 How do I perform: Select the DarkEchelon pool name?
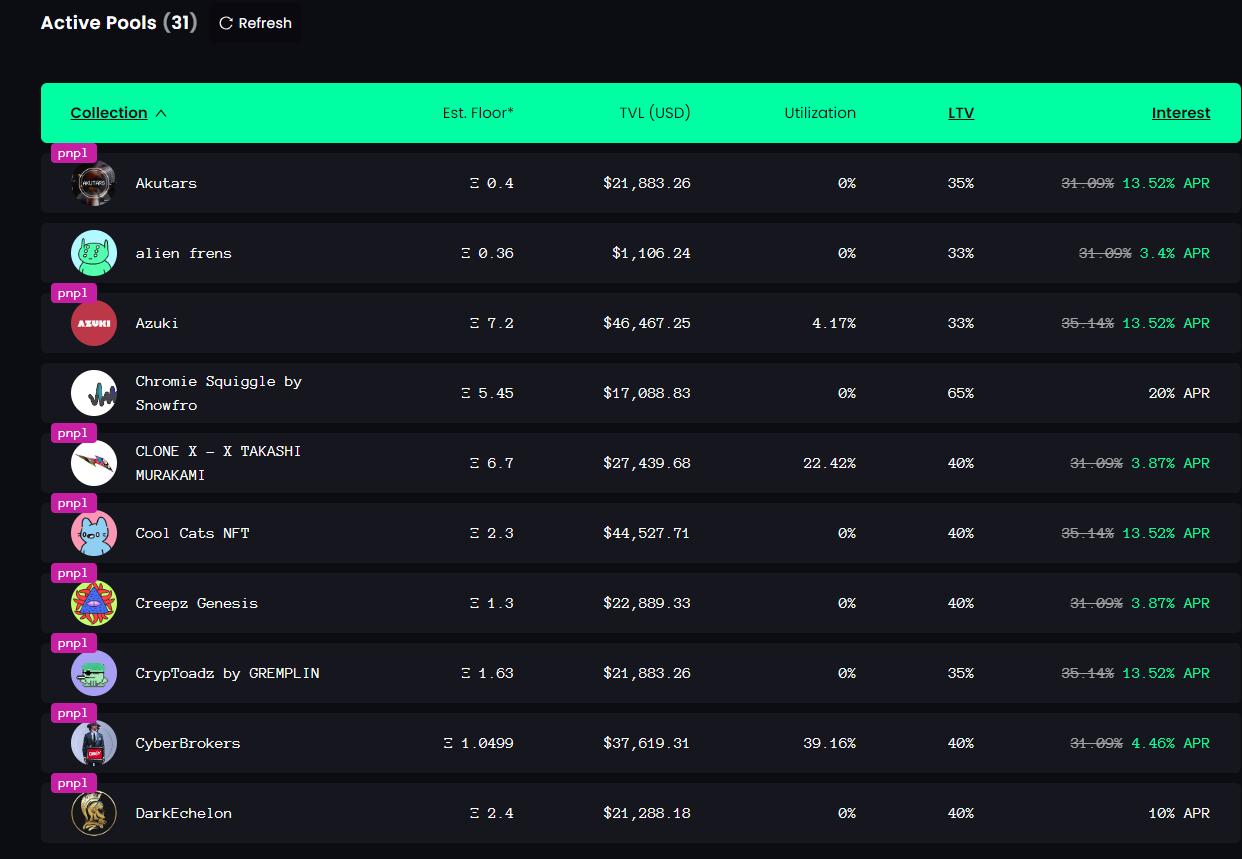[184, 813]
